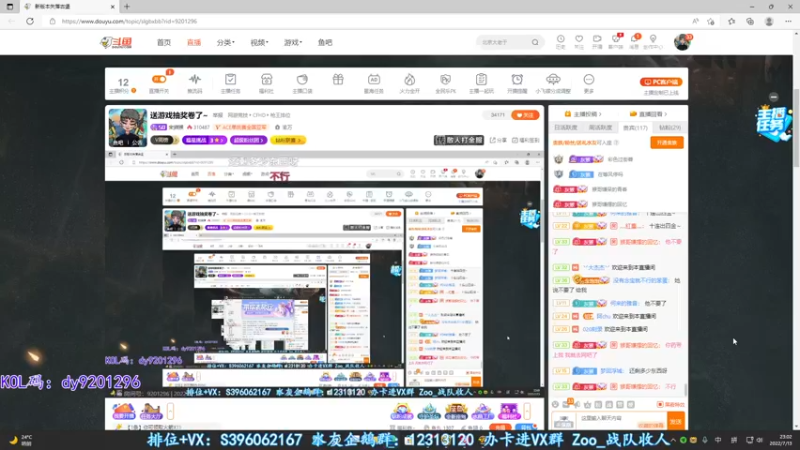Image resolution: width=800 pixels, height=450 pixels.
Task: Open the help question-mark beside 可入座
Action: click(x=616, y=143)
